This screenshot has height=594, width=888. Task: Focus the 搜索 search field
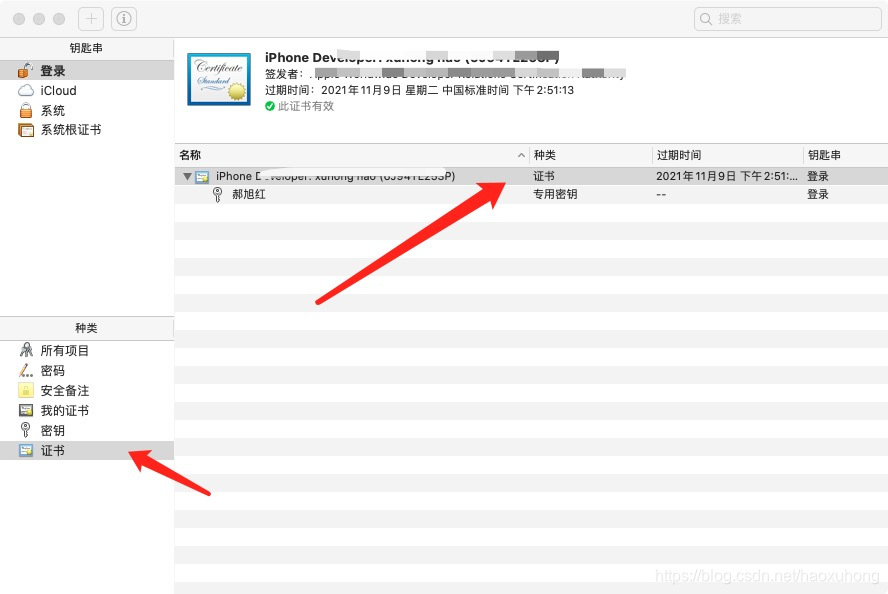787,19
